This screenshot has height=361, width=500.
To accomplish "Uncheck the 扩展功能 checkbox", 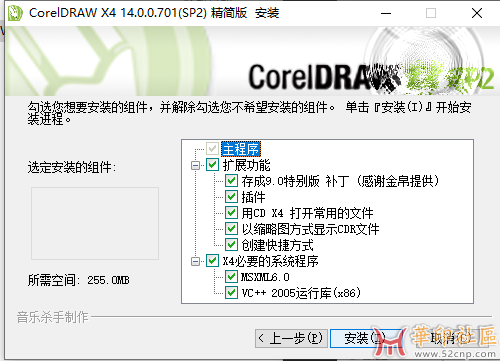I will (212, 165).
